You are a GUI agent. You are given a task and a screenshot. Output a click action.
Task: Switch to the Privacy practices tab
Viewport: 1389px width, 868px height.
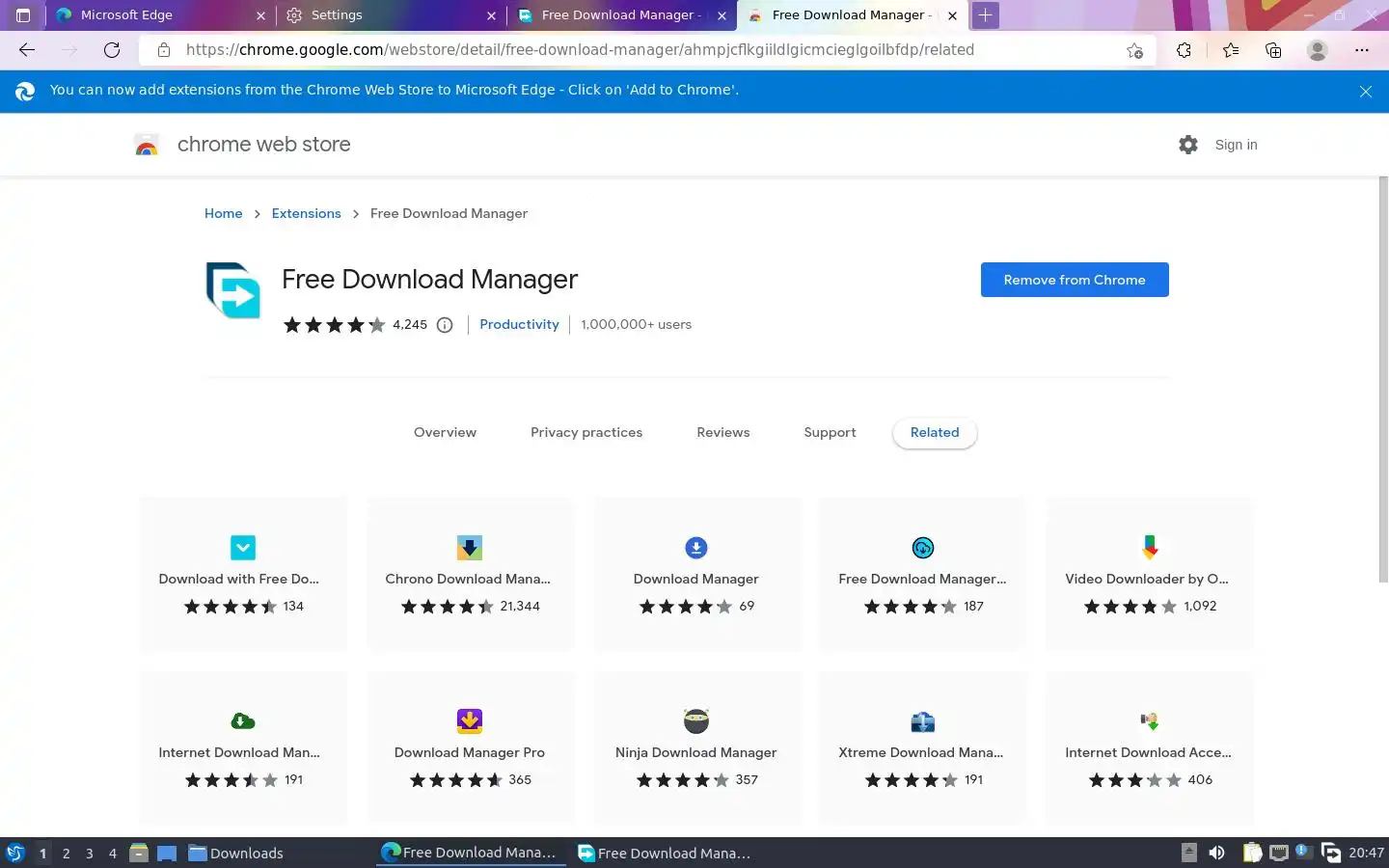586,433
